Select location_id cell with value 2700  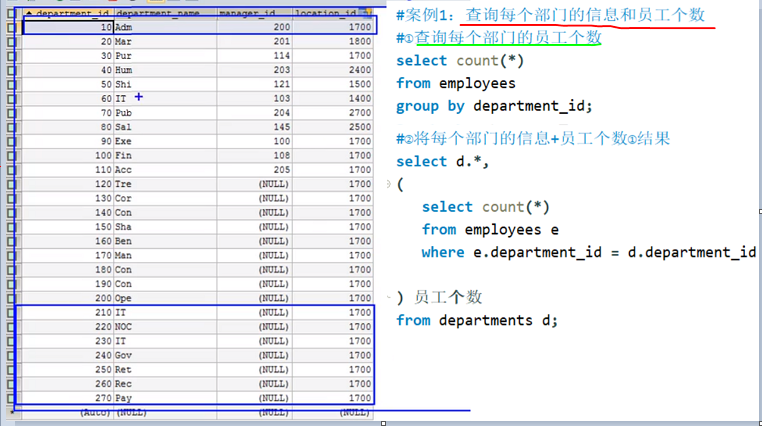(333, 113)
